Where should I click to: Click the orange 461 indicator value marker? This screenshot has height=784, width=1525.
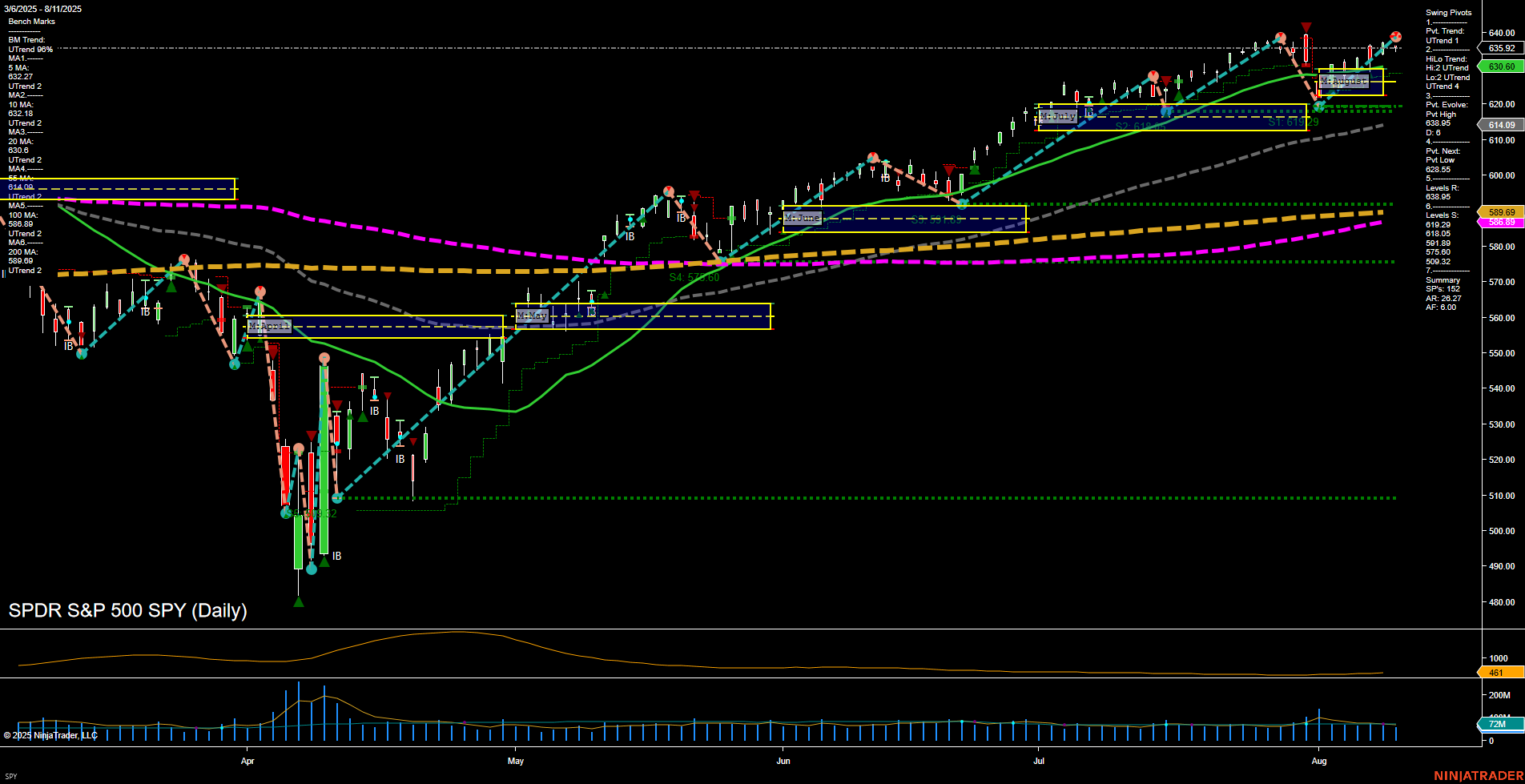click(1496, 673)
